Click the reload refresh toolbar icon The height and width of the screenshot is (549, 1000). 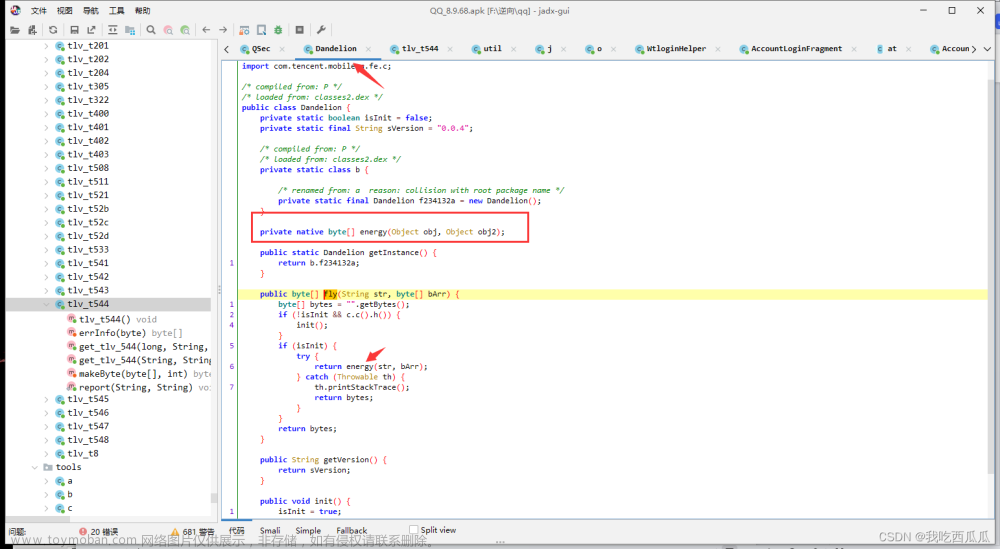pyautogui.click(x=53, y=30)
